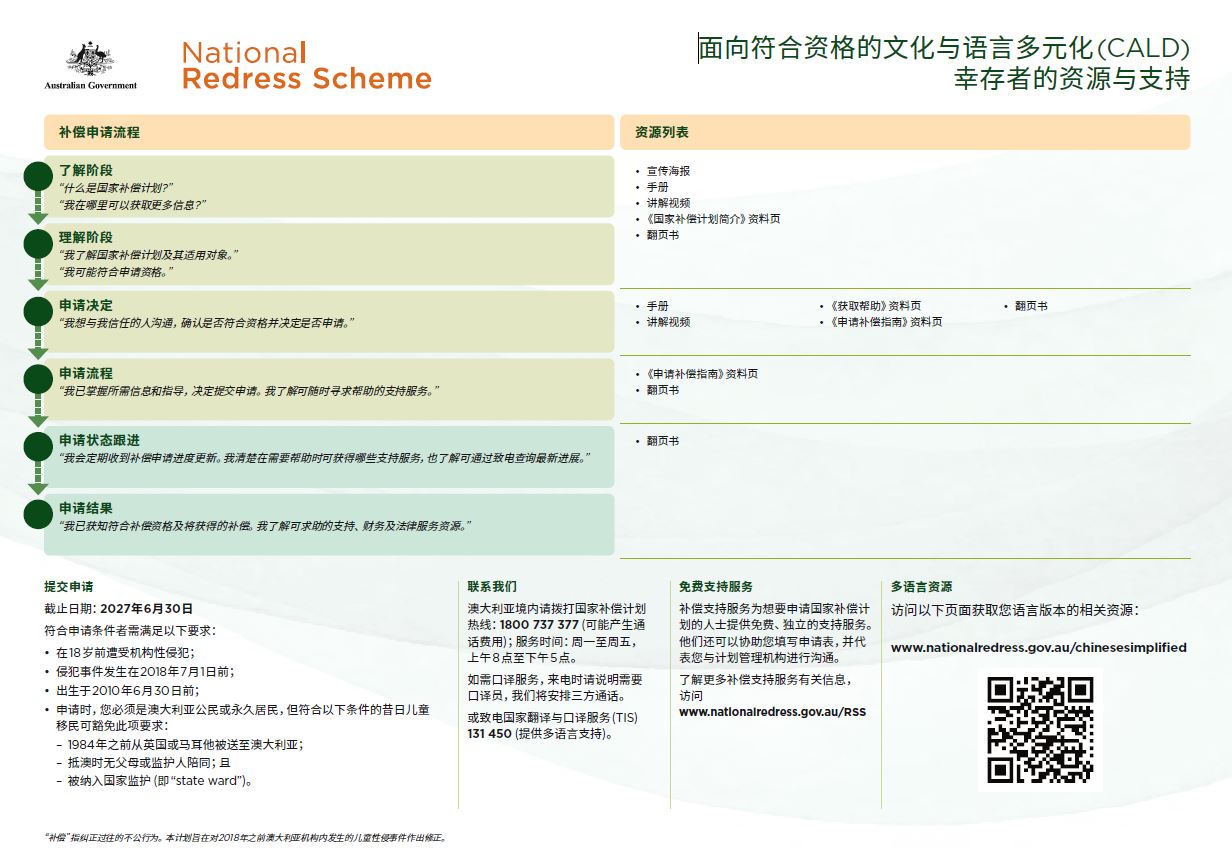Select the quote “什么是国家补偿计划?”
Viewport: 1232px width, 864px height.
pyautogui.click(x=117, y=188)
